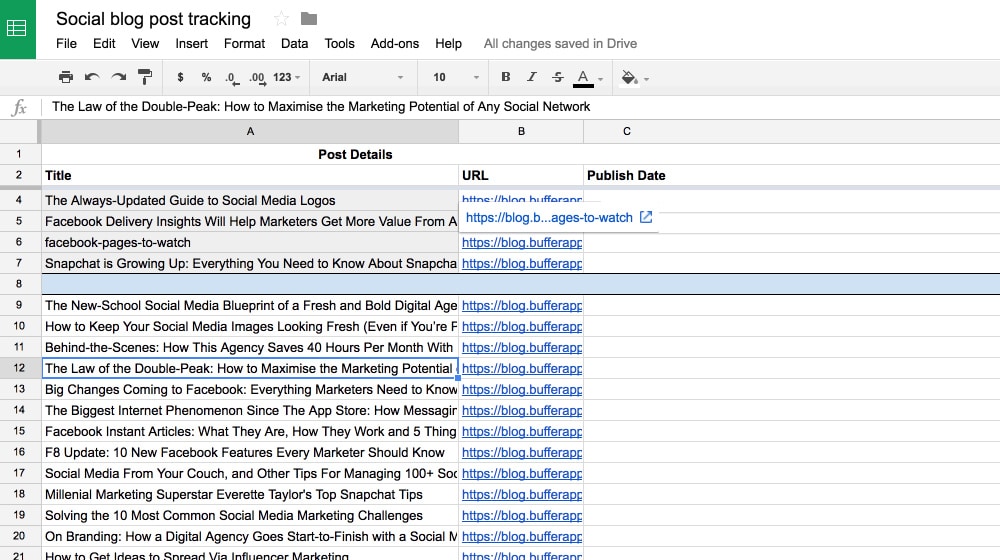Screen dimensions: 1000x560
Task: Open more number formats 123 dropdown
Action: pos(286,77)
